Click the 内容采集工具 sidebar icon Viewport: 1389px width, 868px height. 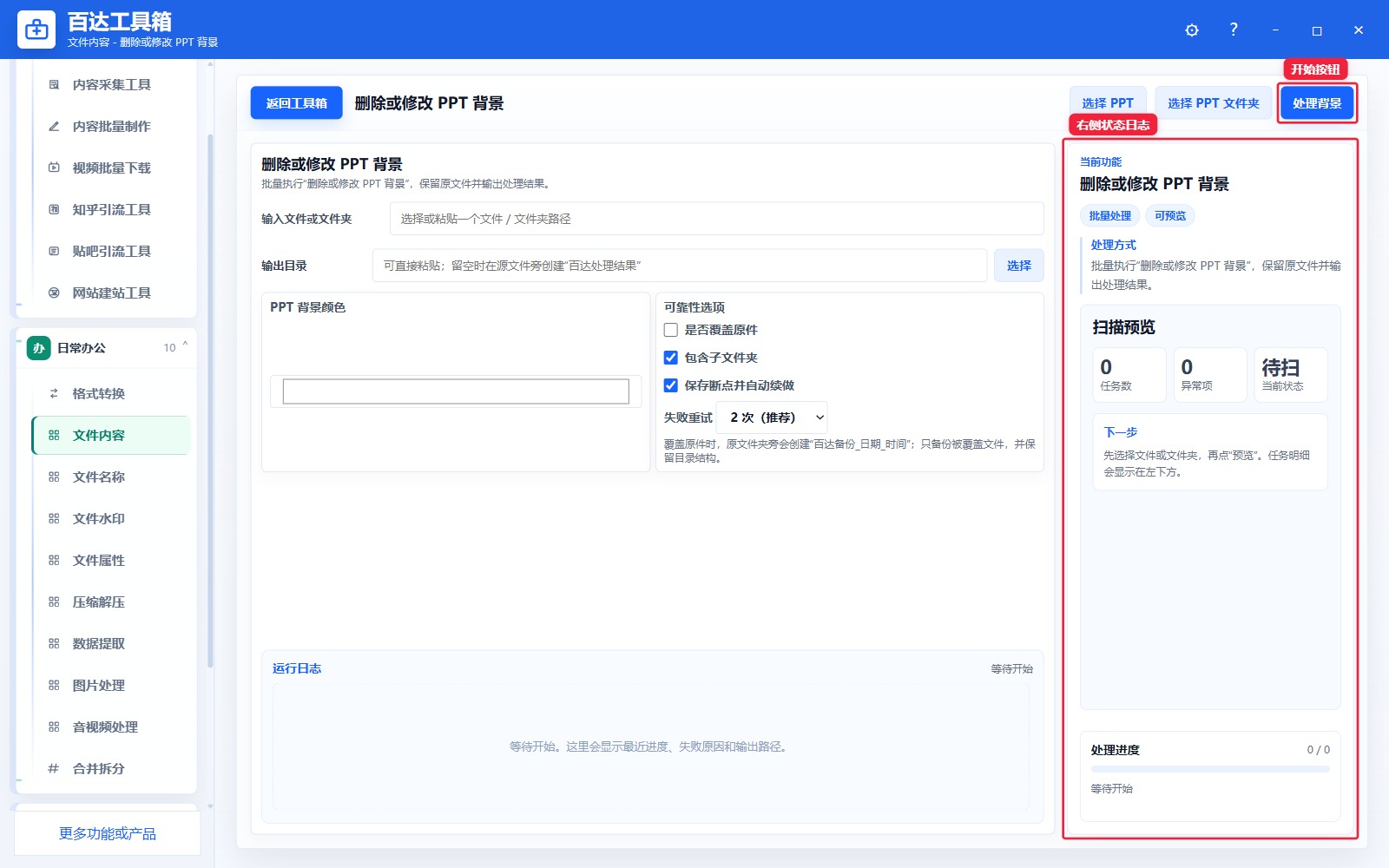pos(54,85)
